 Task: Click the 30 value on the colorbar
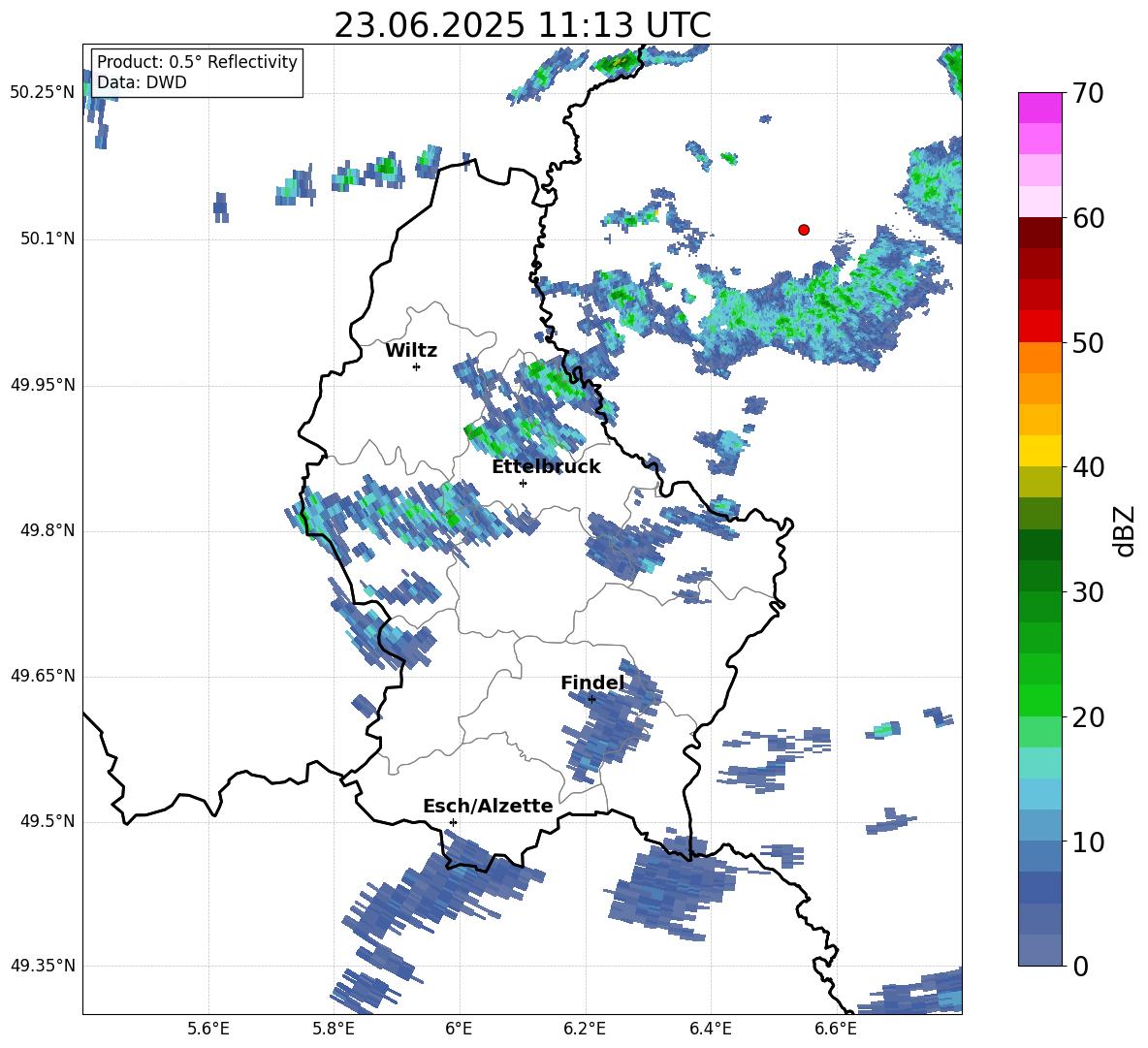(x=1088, y=592)
